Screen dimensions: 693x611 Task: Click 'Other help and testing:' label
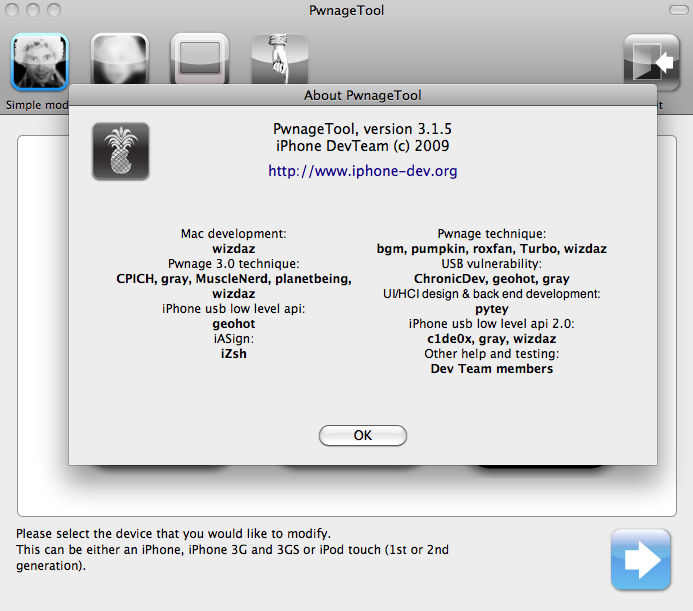coord(491,354)
